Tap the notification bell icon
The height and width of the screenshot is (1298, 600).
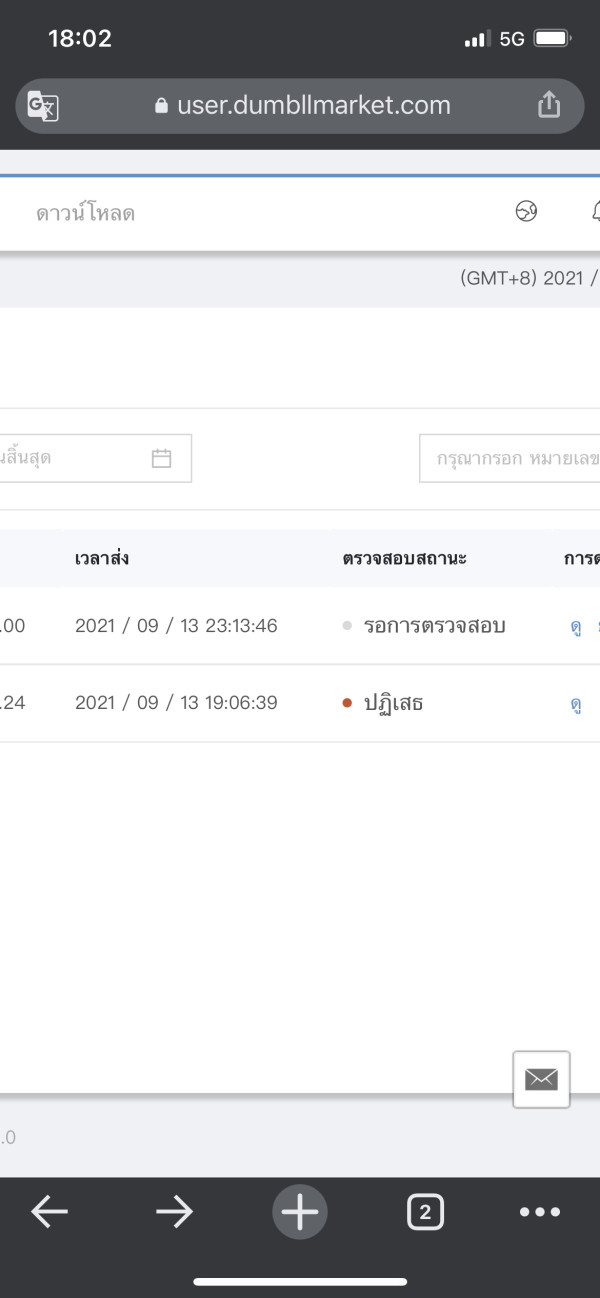tap(596, 211)
